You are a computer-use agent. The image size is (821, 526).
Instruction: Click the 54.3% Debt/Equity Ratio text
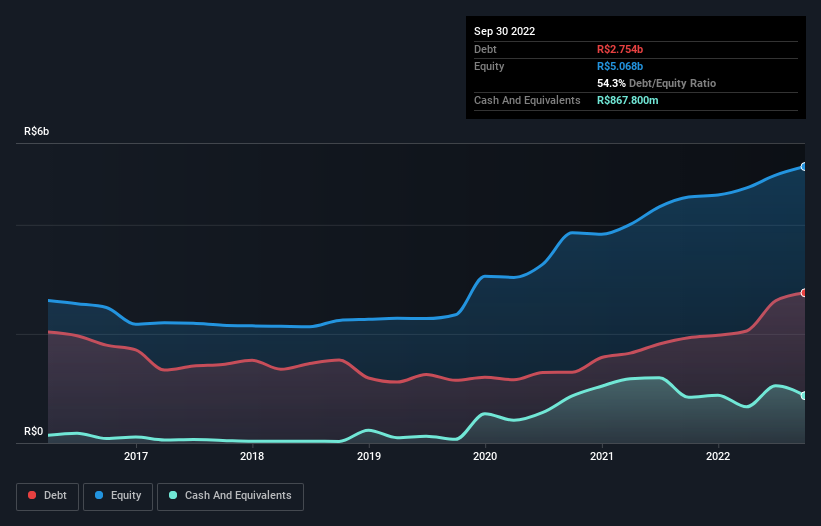click(656, 83)
